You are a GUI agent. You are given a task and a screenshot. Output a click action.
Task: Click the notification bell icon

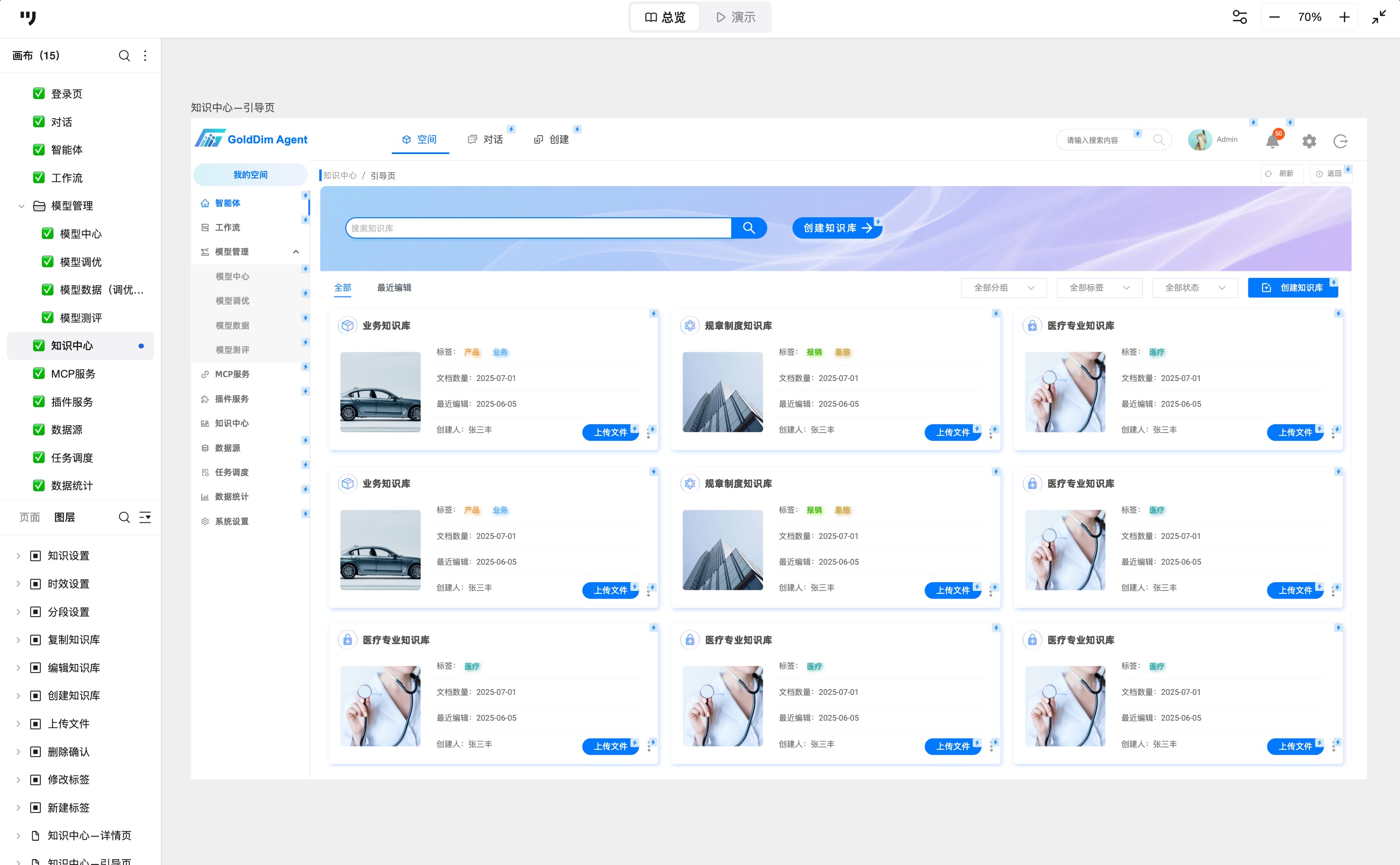pos(1272,141)
